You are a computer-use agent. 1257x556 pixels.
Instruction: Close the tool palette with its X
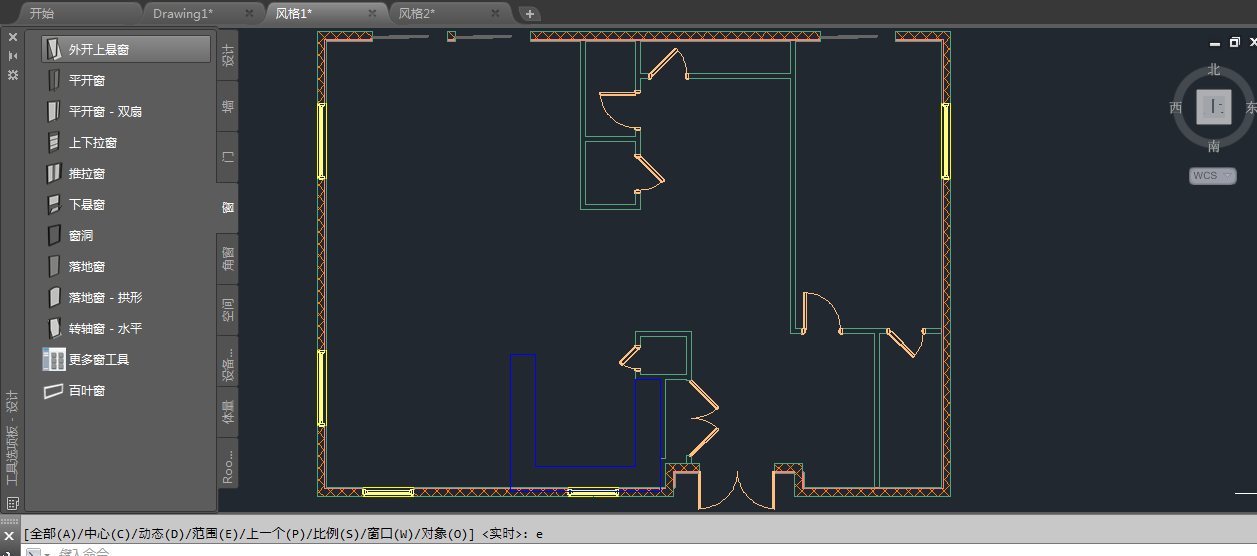(x=13, y=37)
